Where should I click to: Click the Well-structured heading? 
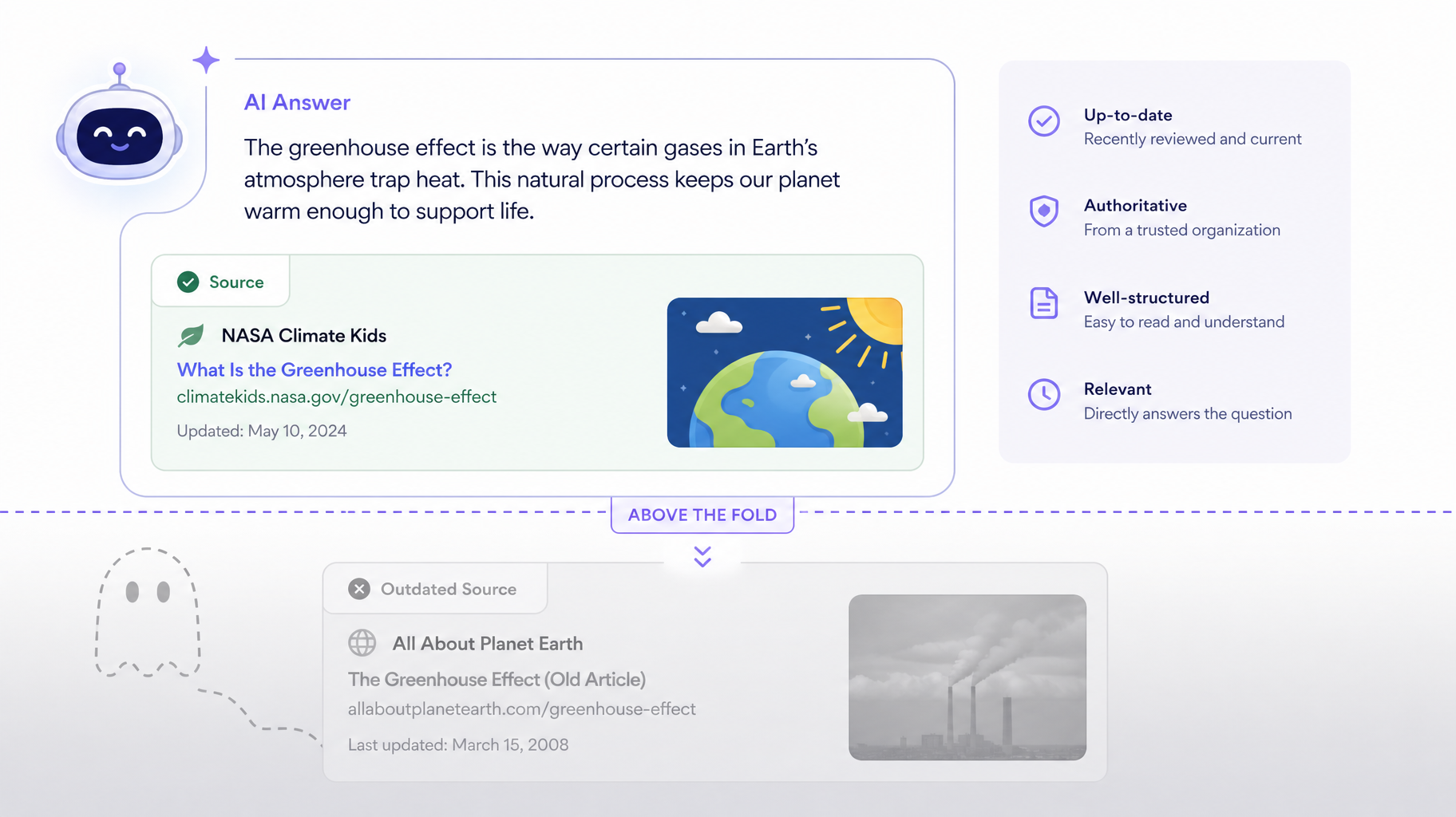(x=1146, y=298)
